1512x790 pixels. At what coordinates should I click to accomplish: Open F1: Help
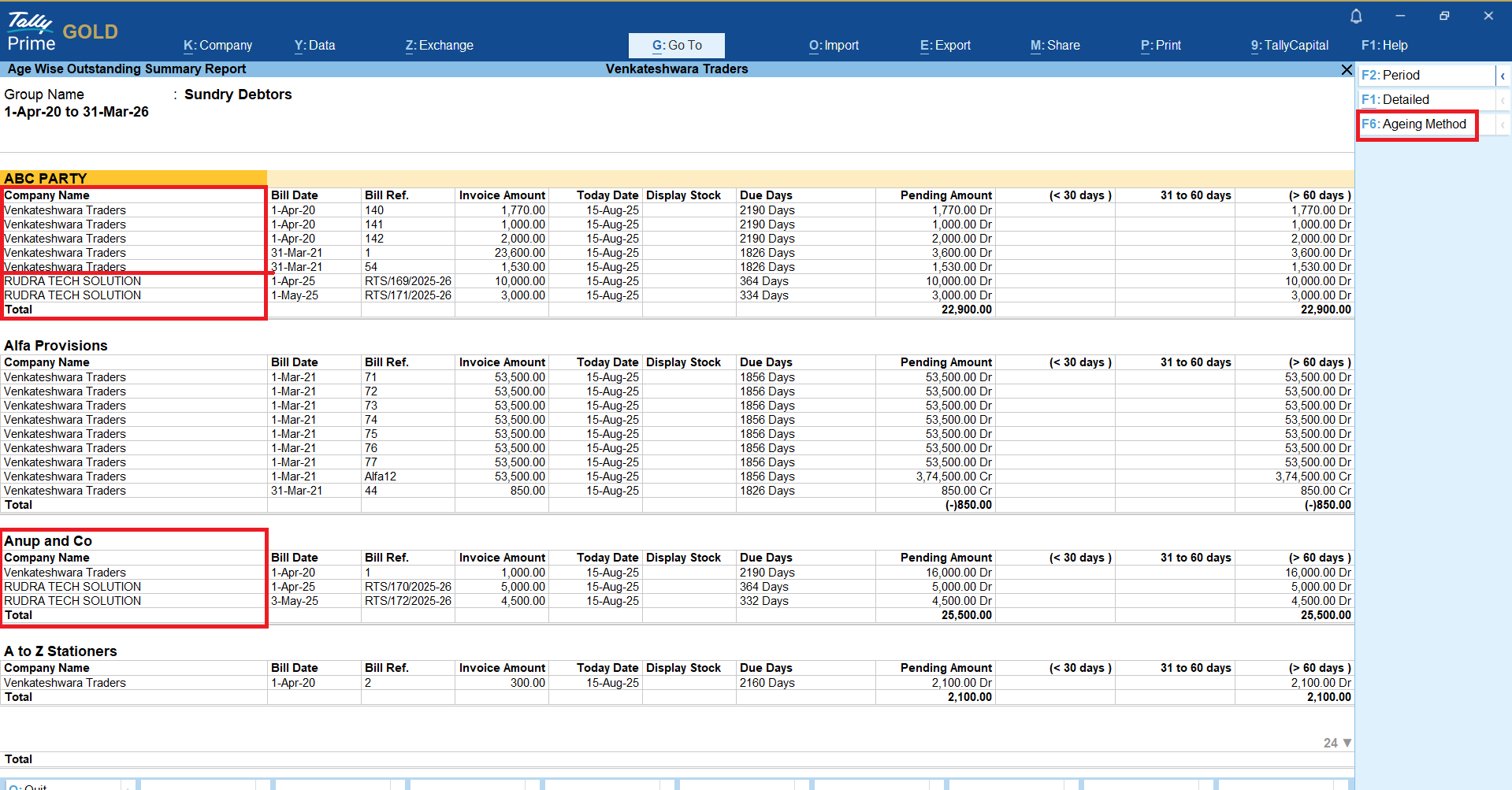pos(1384,46)
